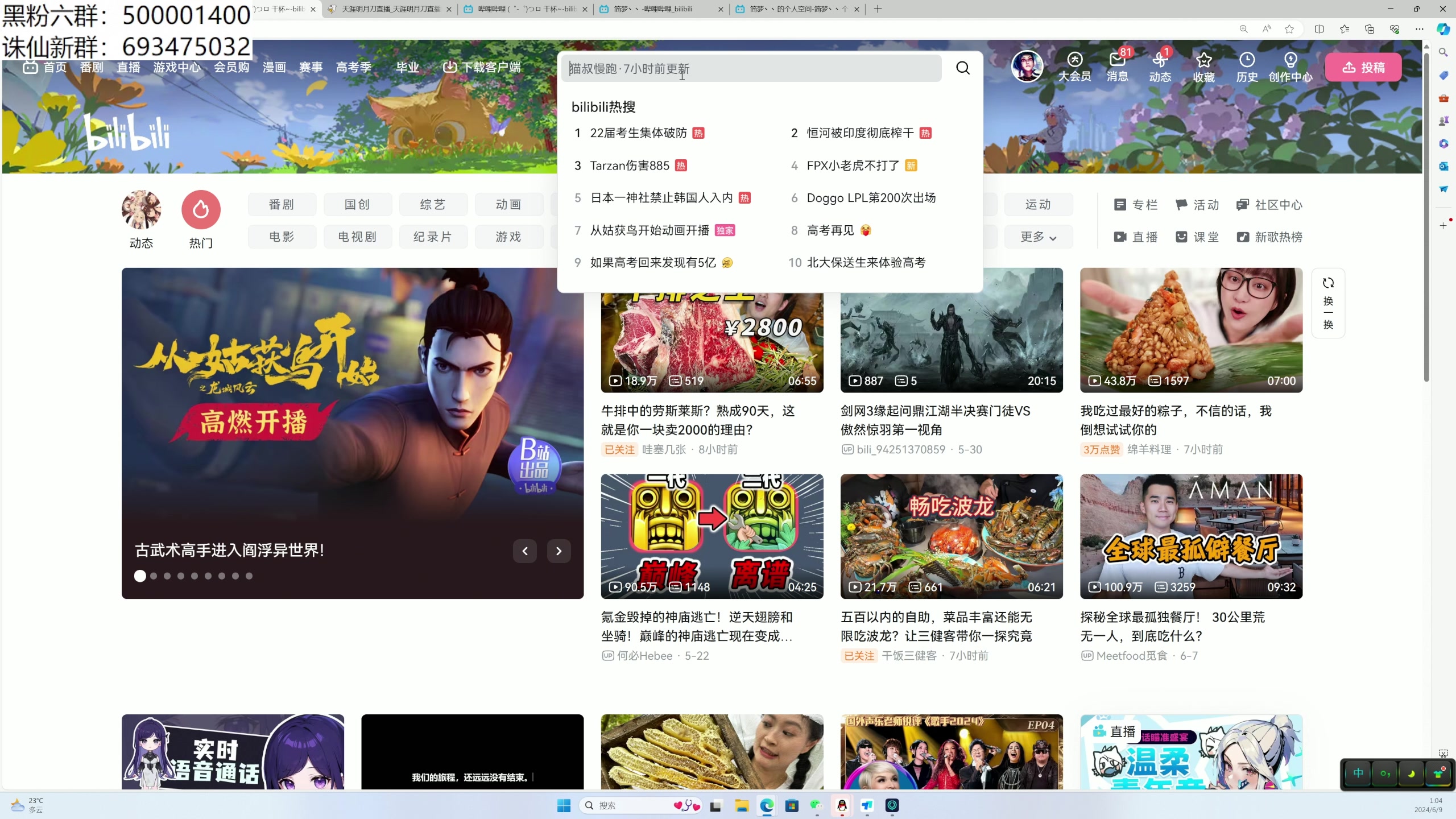1456x819 pixels.
Task: Open the 创作中心 creation center icon
Action: click(x=1290, y=65)
